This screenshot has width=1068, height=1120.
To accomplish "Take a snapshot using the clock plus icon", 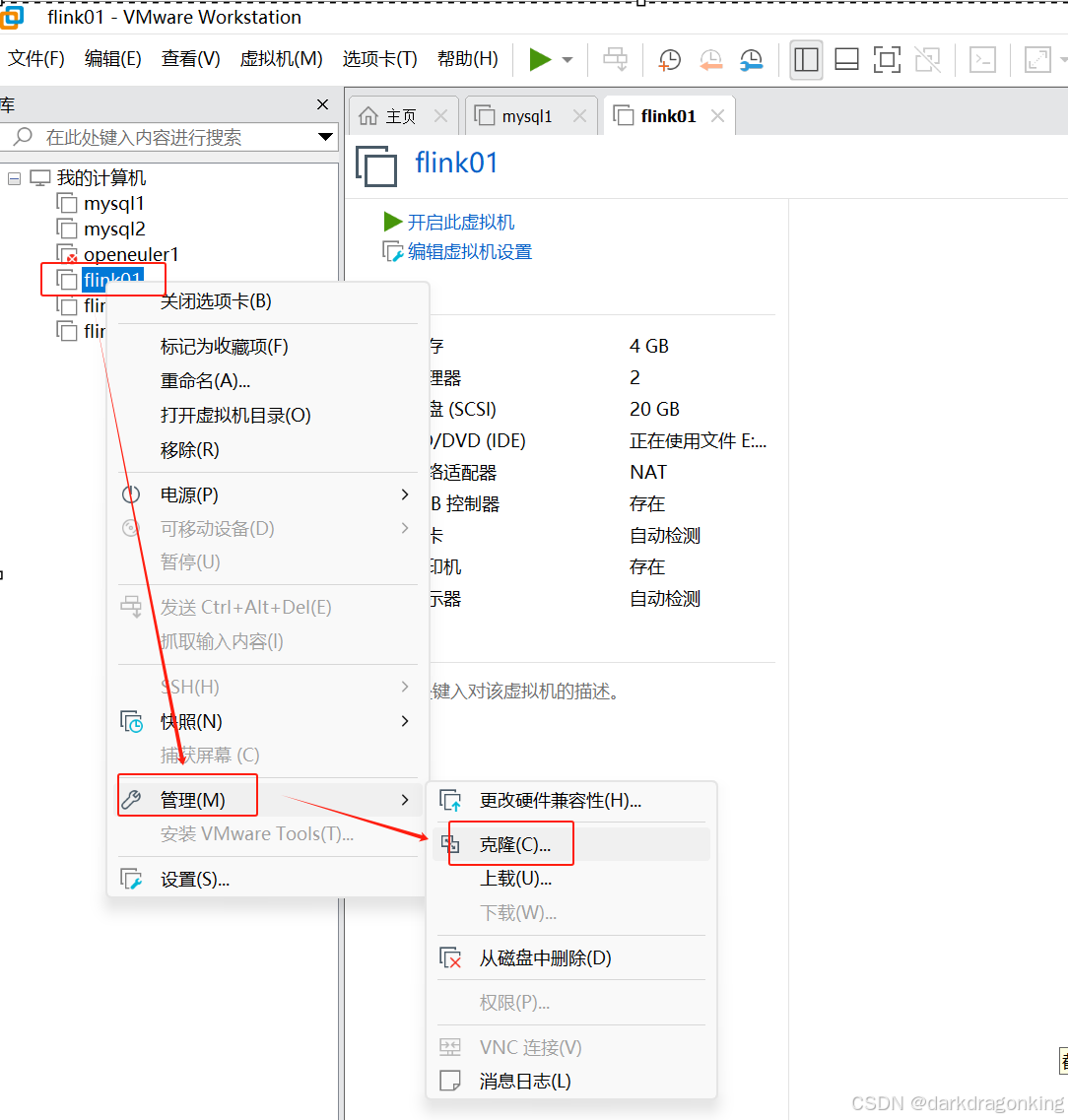I will click(x=669, y=59).
